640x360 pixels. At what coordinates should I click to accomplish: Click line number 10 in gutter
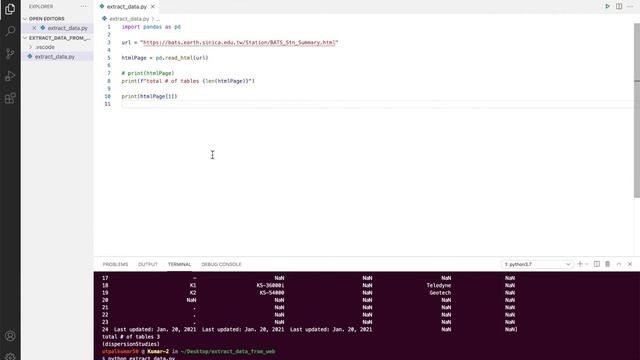point(107,96)
